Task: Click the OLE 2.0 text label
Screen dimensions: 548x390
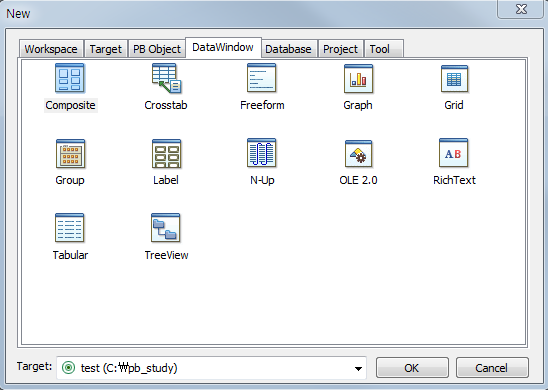Action: 358,180
